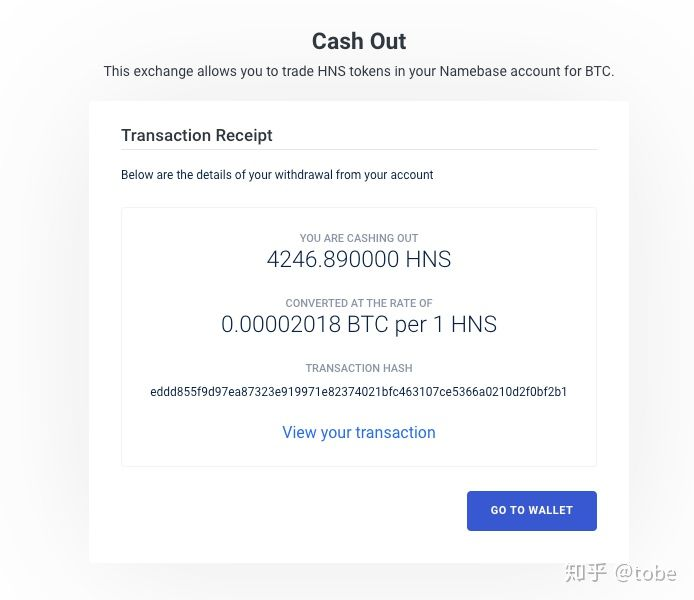Screen dimensions: 694x600
Task: Click the Cash Out page heading
Action: point(358,41)
